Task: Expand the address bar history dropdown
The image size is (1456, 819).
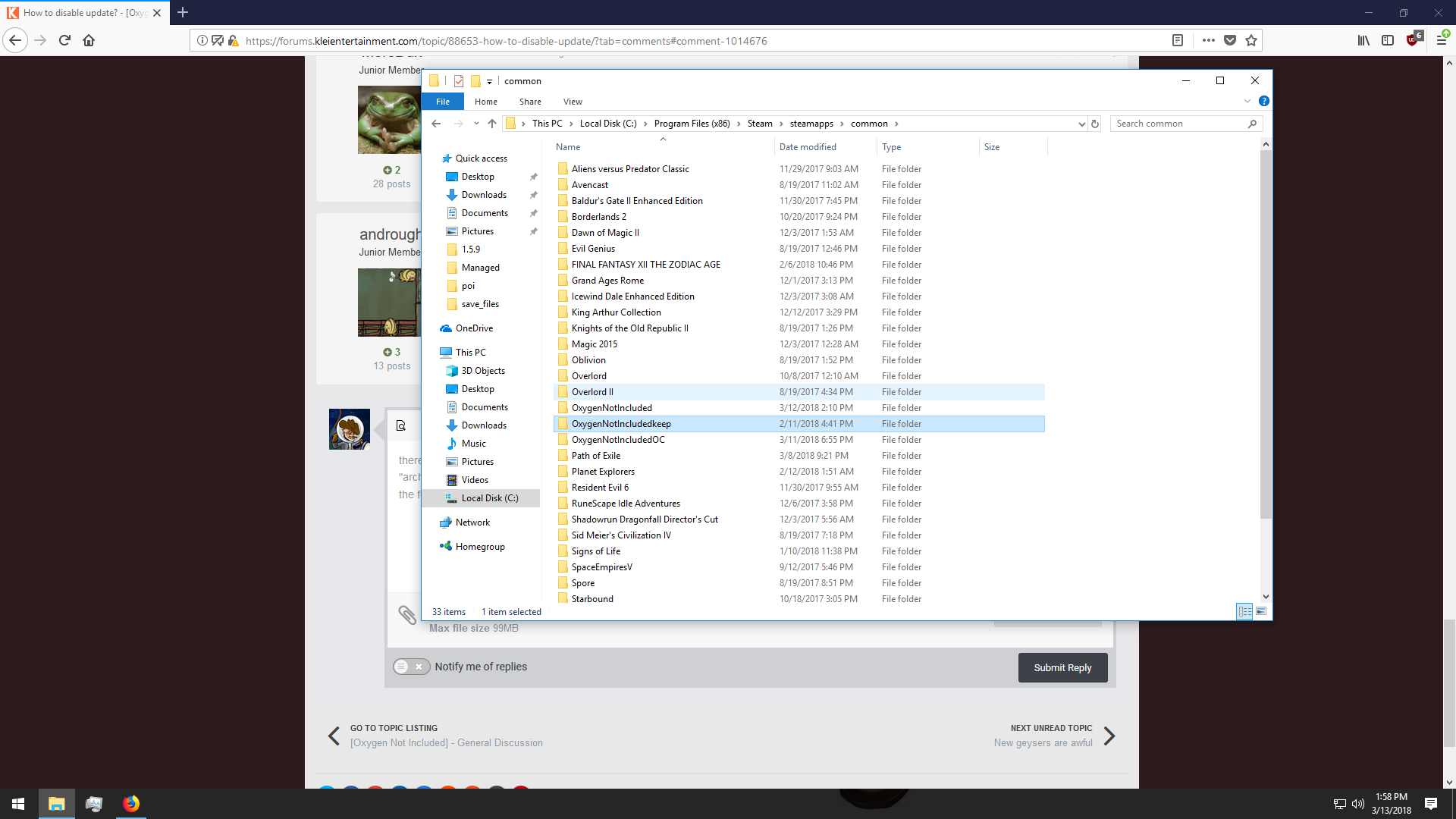Action: [1081, 124]
